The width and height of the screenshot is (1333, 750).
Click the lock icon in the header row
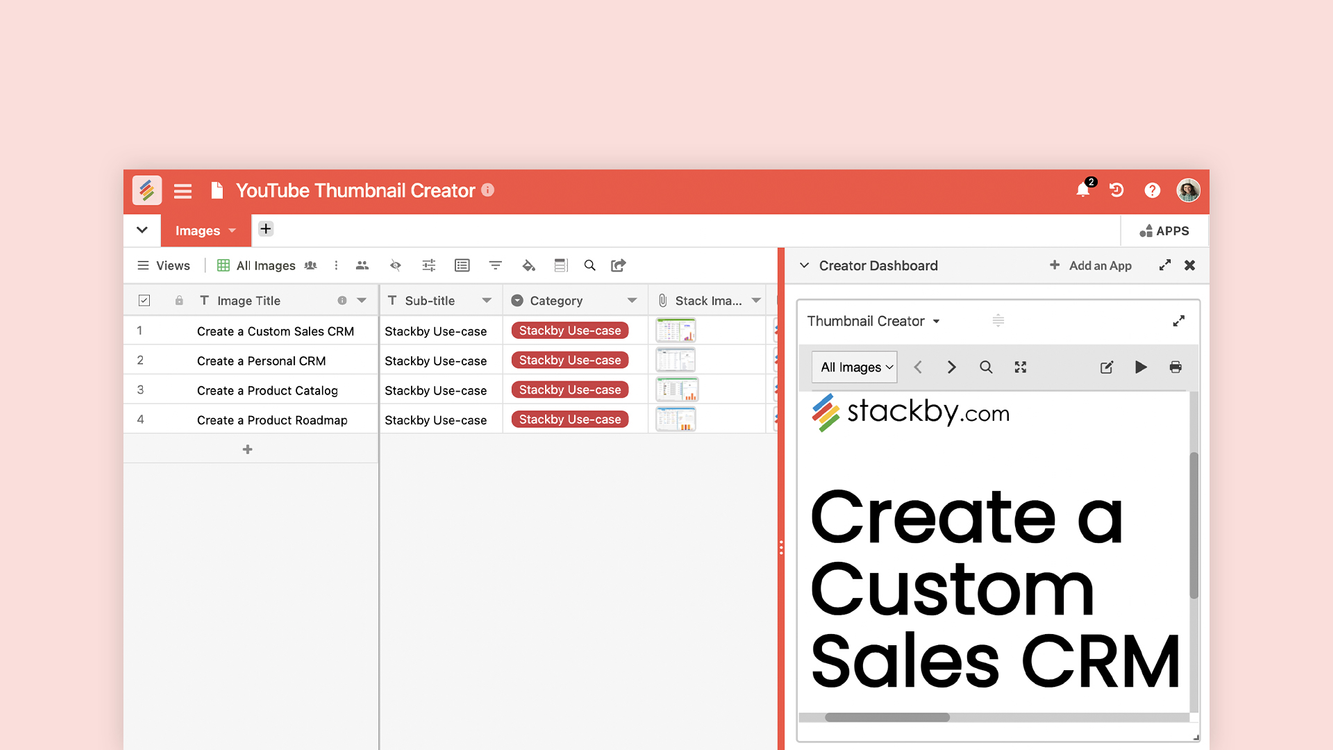179,300
